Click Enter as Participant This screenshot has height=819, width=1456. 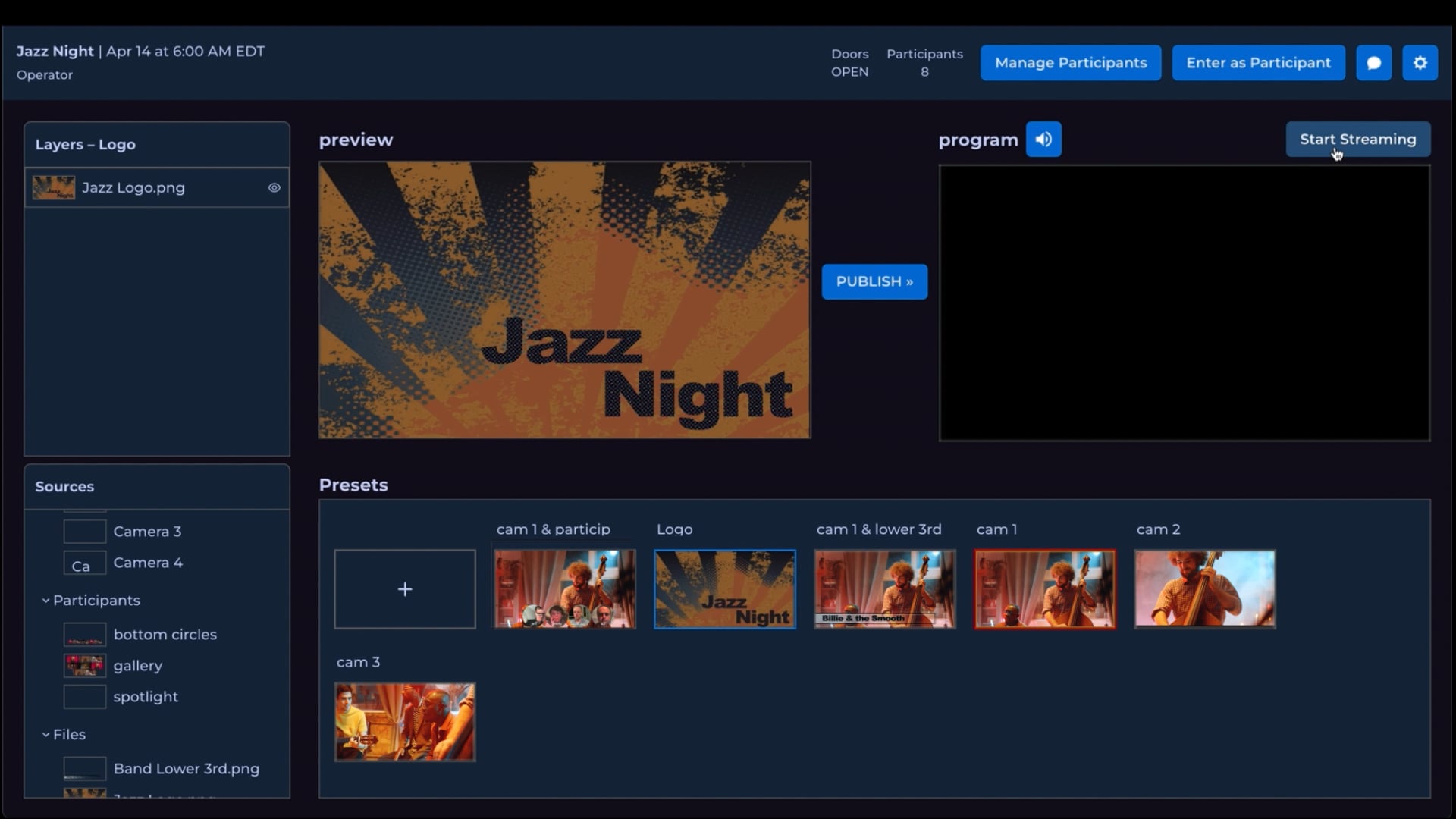point(1258,63)
